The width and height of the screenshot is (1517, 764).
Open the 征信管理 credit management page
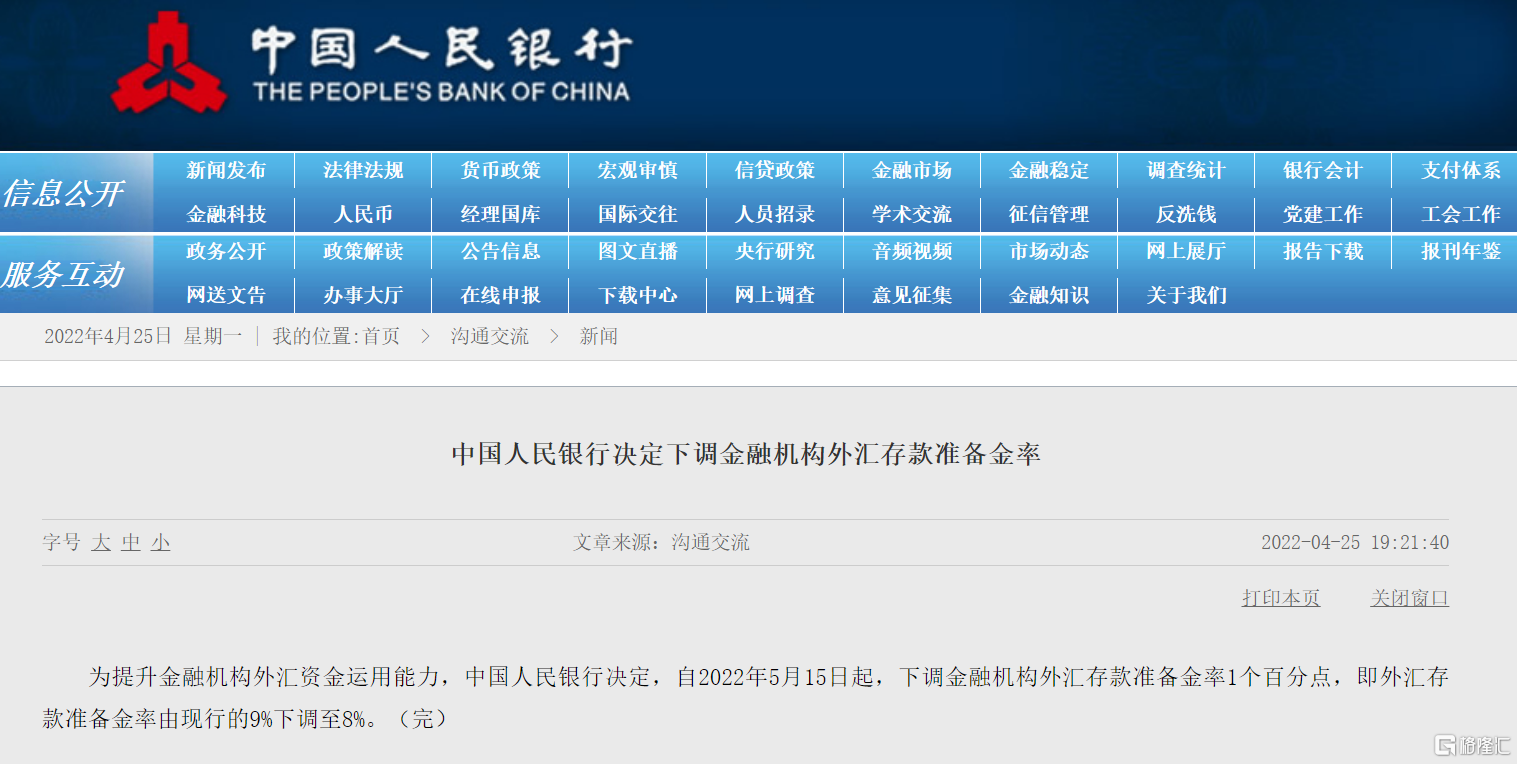coord(1048,214)
